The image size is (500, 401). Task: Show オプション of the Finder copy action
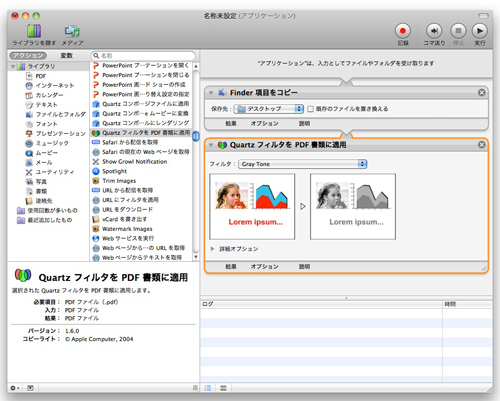click(x=264, y=124)
